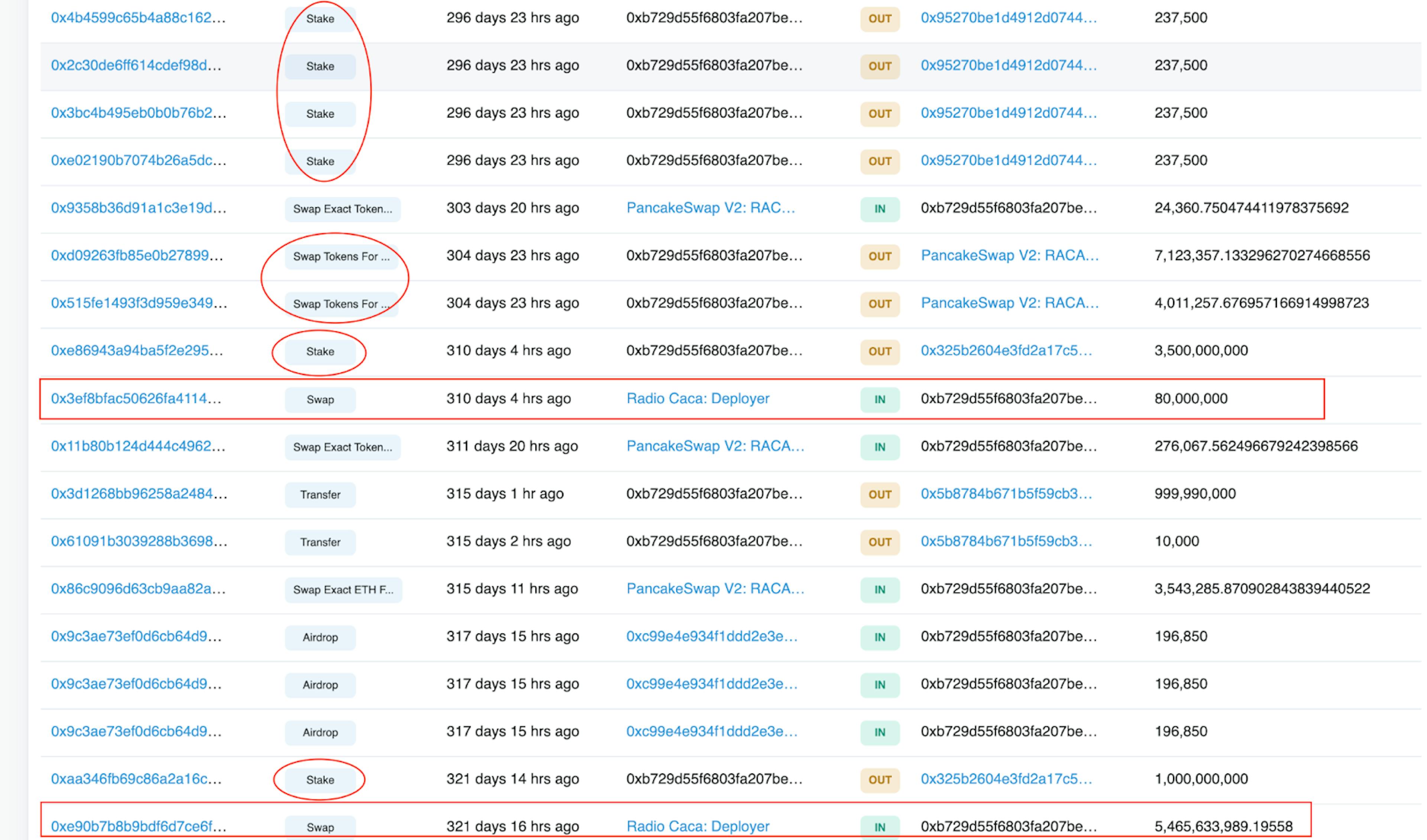This screenshot has height=840, width=1427.
Task: Open transaction hash 0x515fe1493f3d959e349…
Action: (139, 304)
